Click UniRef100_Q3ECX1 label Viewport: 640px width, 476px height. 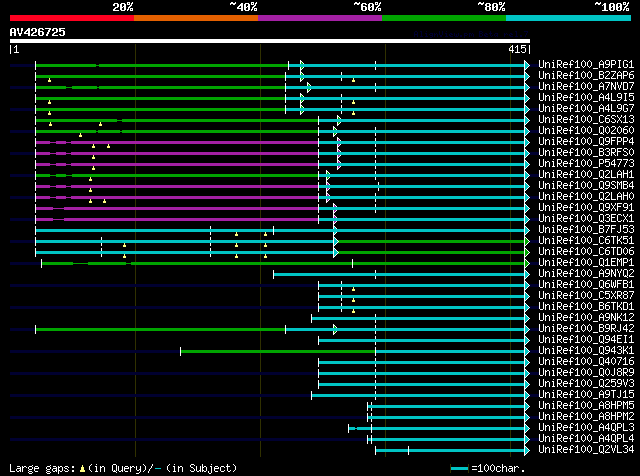coord(586,219)
